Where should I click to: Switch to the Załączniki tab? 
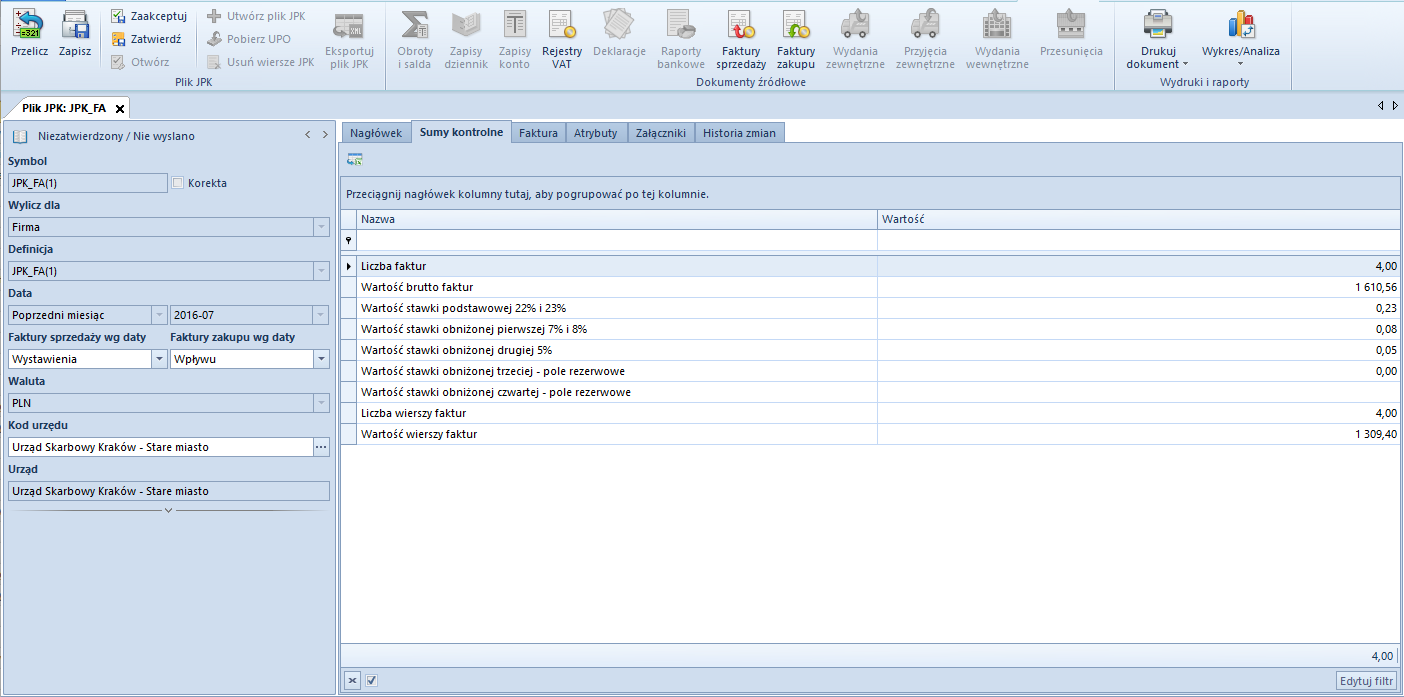point(660,132)
